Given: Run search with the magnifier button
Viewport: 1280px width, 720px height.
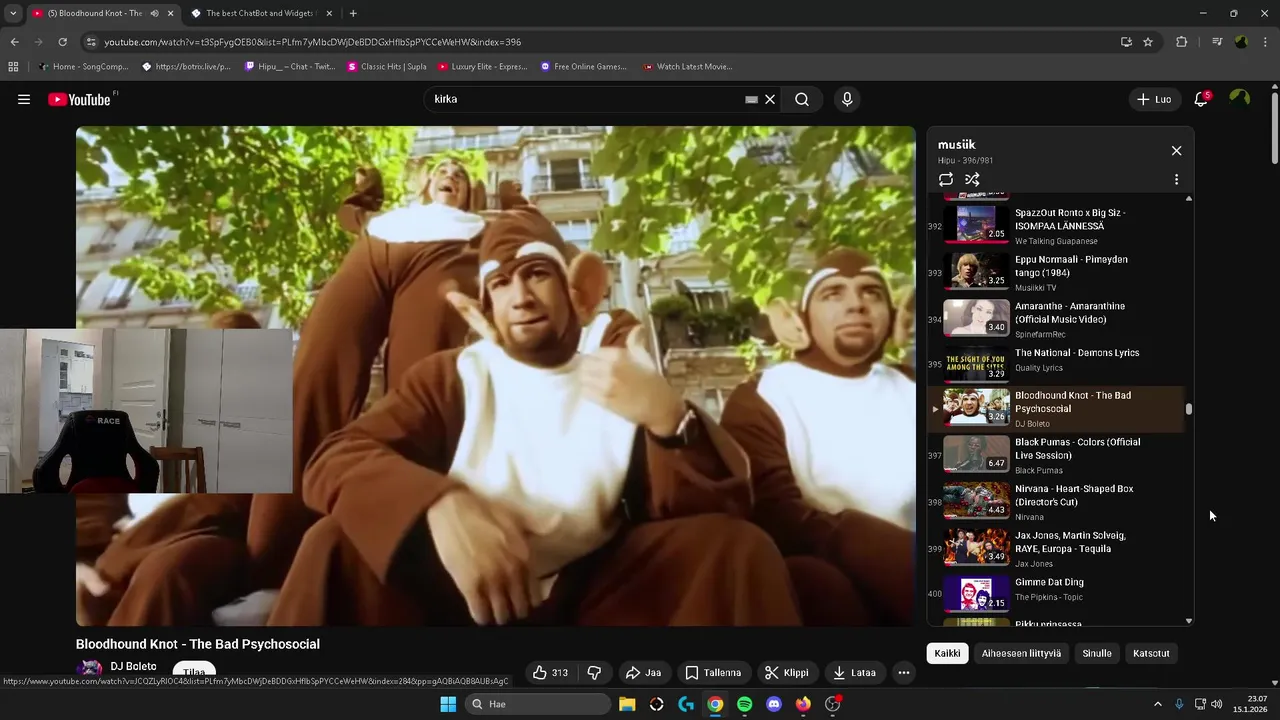Looking at the screenshot, I should pos(802,99).
